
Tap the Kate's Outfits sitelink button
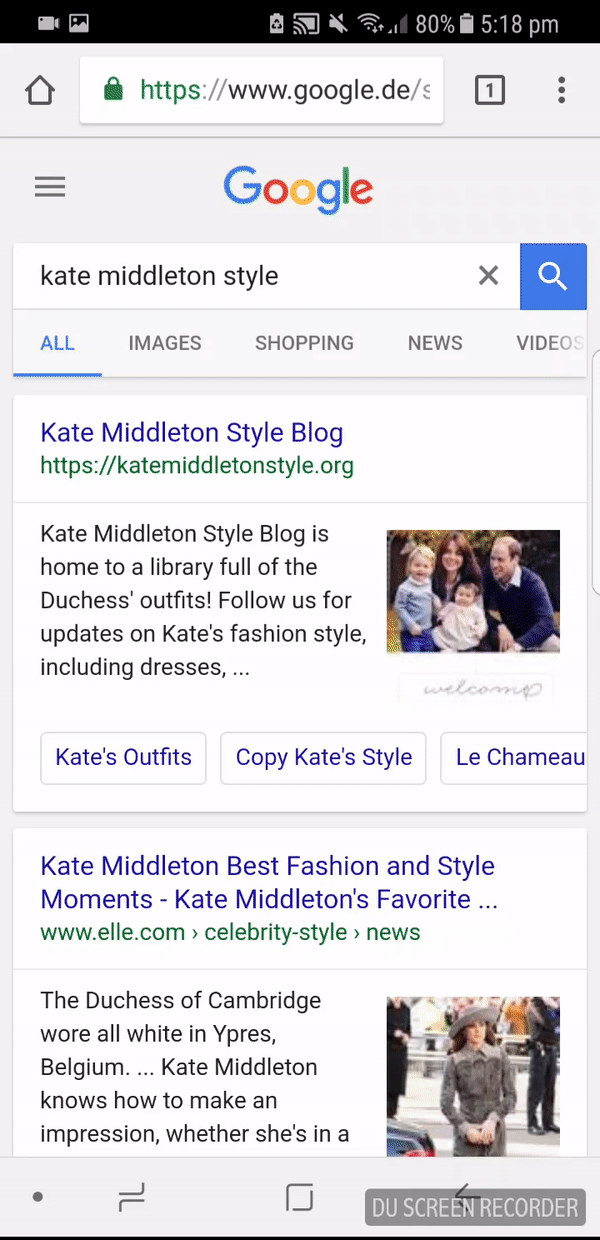pos(123,757)
